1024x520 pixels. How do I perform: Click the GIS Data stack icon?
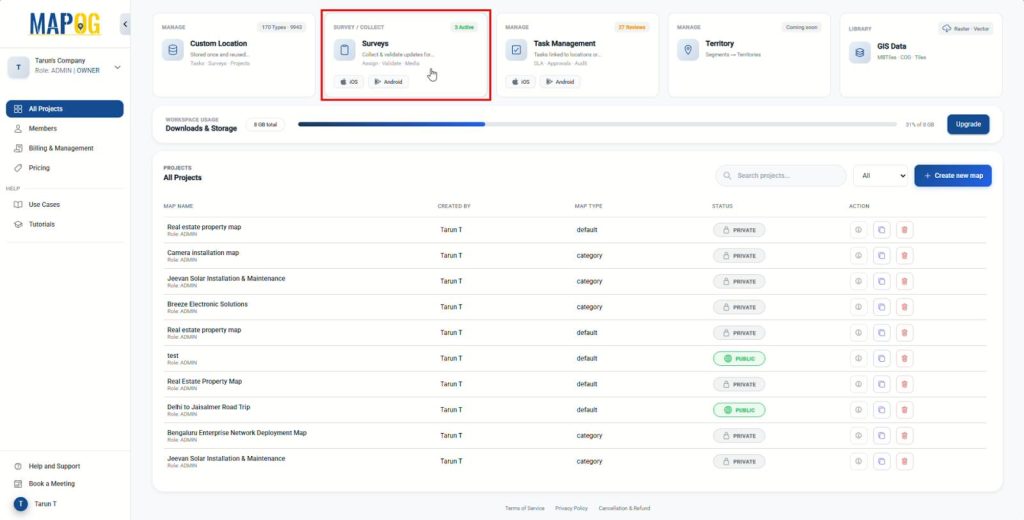[x=859, y=52]
